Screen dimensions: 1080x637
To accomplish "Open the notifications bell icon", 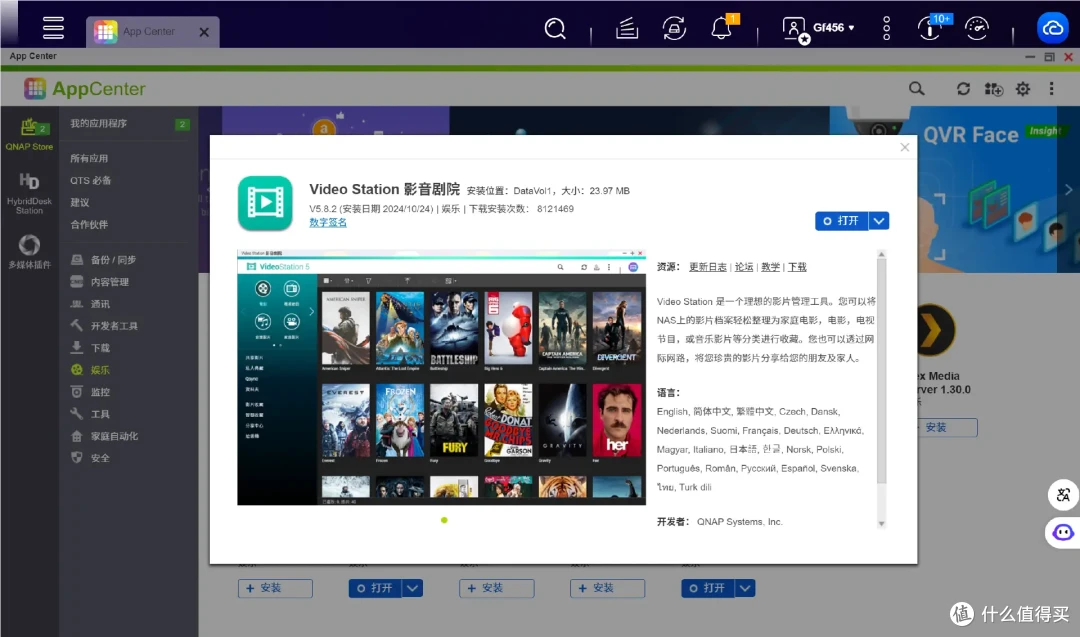I will click(x=722, y=28).
